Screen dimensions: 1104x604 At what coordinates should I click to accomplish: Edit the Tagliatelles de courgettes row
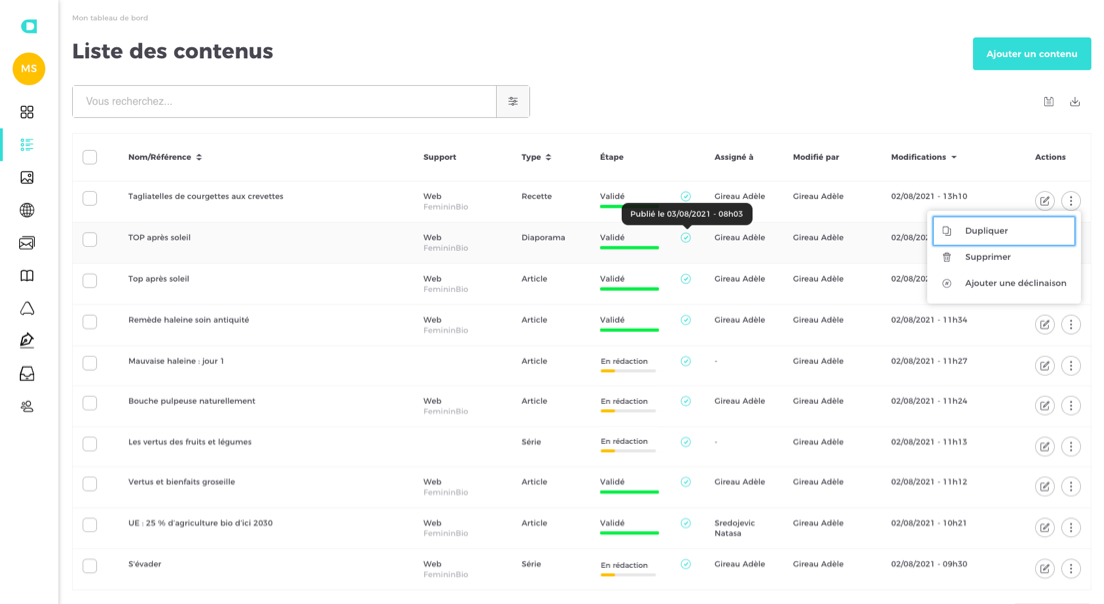[1044, 200]
